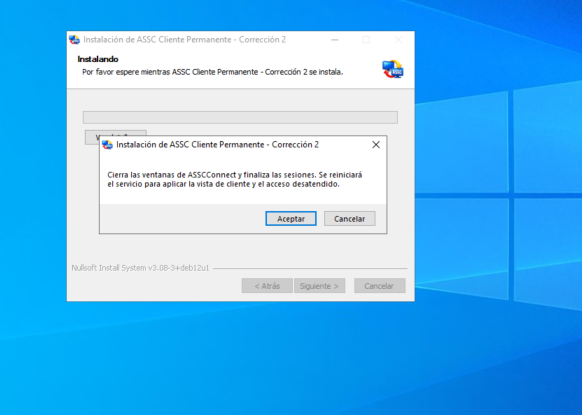
Task: Click the installation progress bar
Action: coord(240,117)
